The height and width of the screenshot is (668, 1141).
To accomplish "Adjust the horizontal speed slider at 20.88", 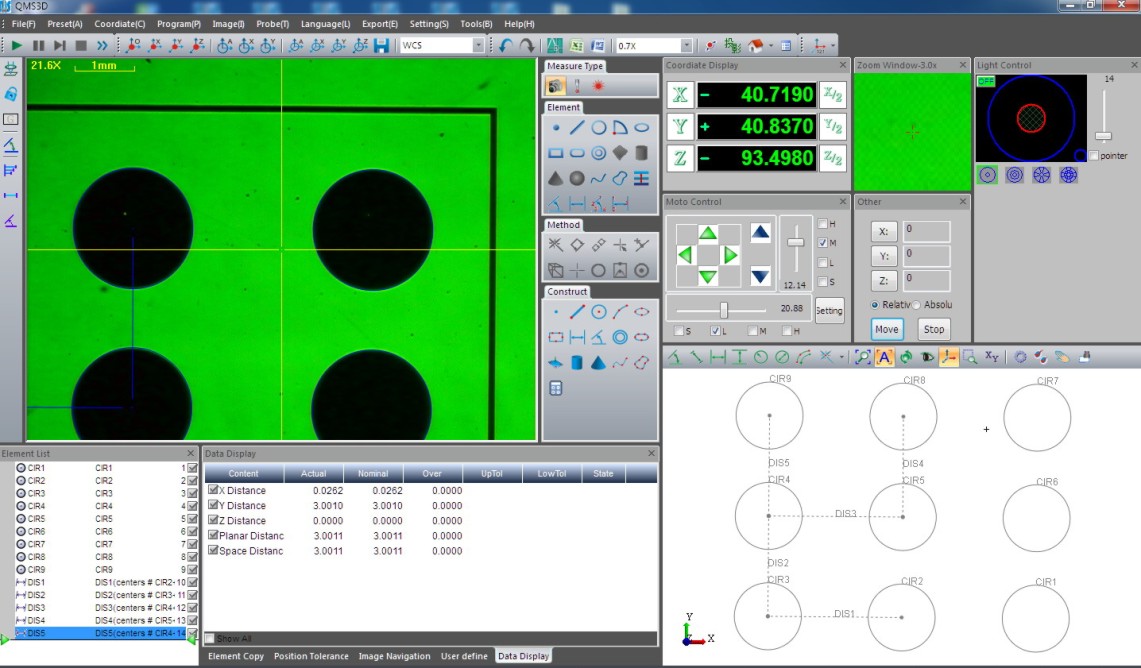I will click(723, 310).
